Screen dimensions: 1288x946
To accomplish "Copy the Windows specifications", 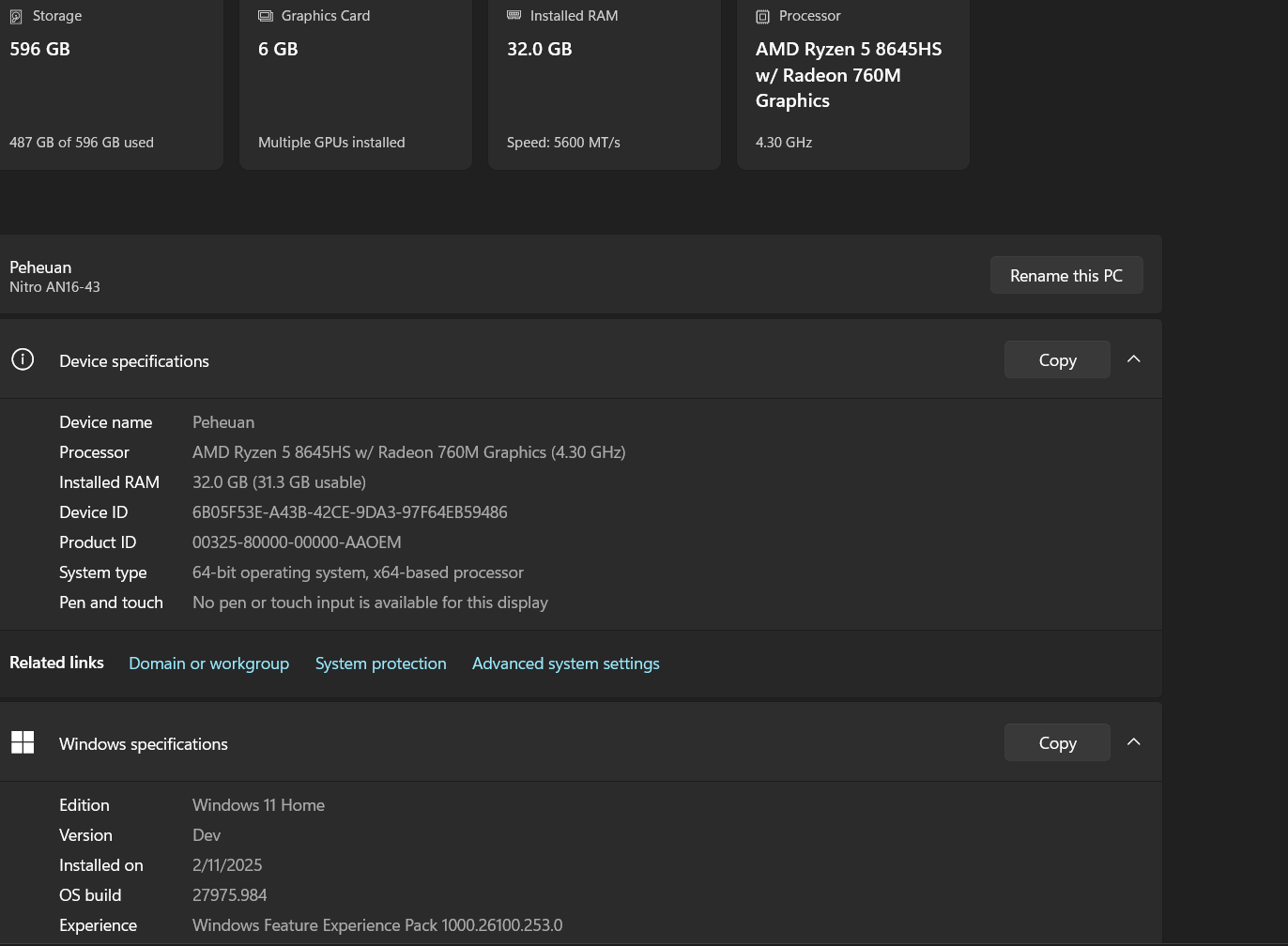I will coord(1057,742).
